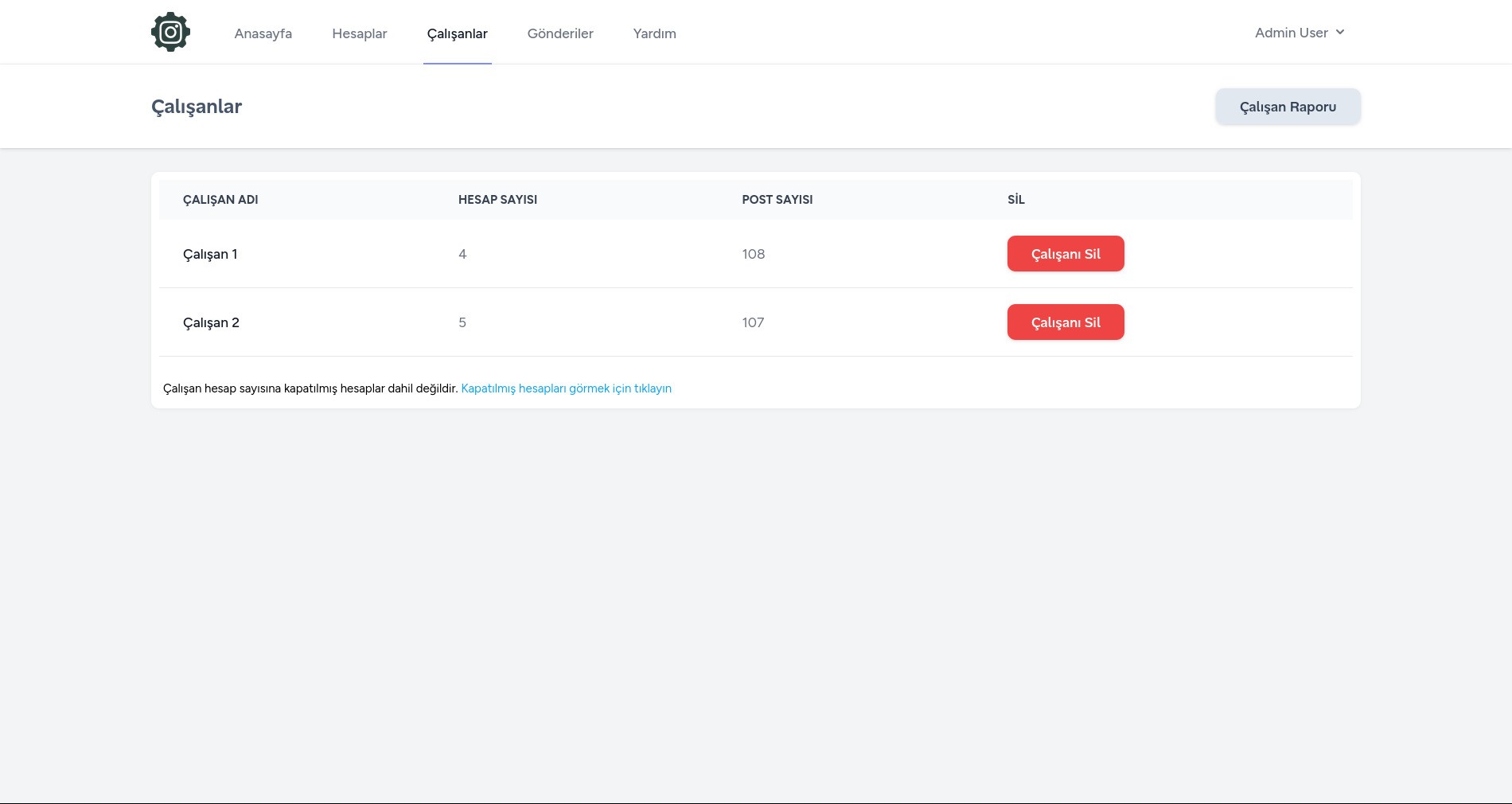Viewport: 1512px width, 804px height.
Task: Follow the Kapatılmış hesapları görmek link
Action: click(x=566, y=388)
